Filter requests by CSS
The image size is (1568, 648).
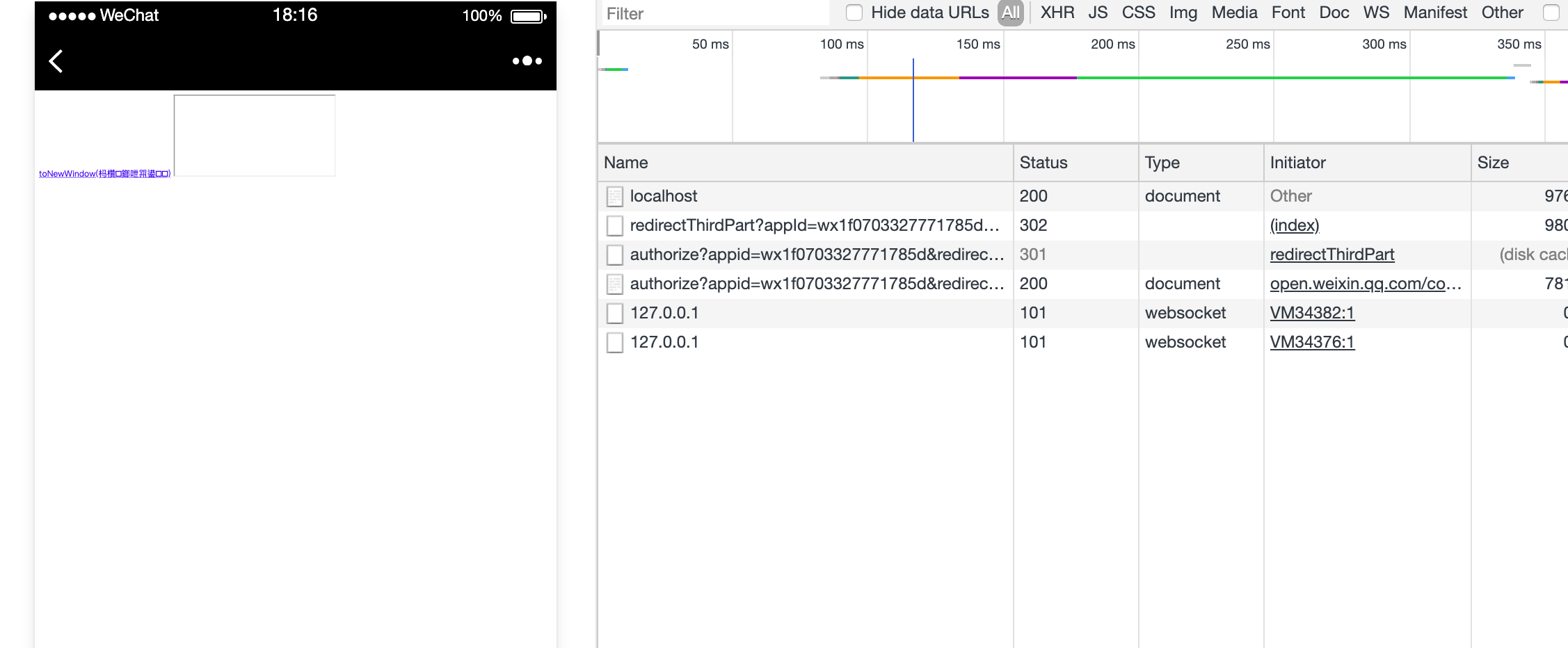click(x=1138, y=13)
